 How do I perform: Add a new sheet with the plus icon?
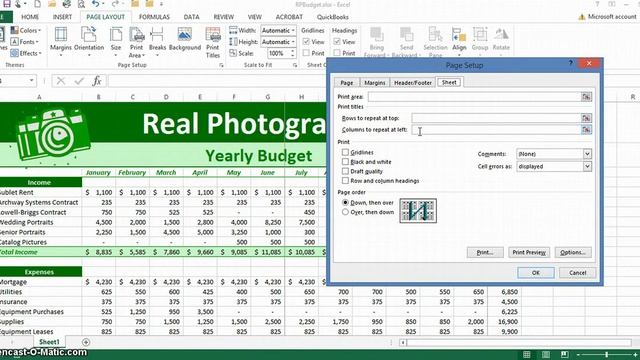click(86, 342)
